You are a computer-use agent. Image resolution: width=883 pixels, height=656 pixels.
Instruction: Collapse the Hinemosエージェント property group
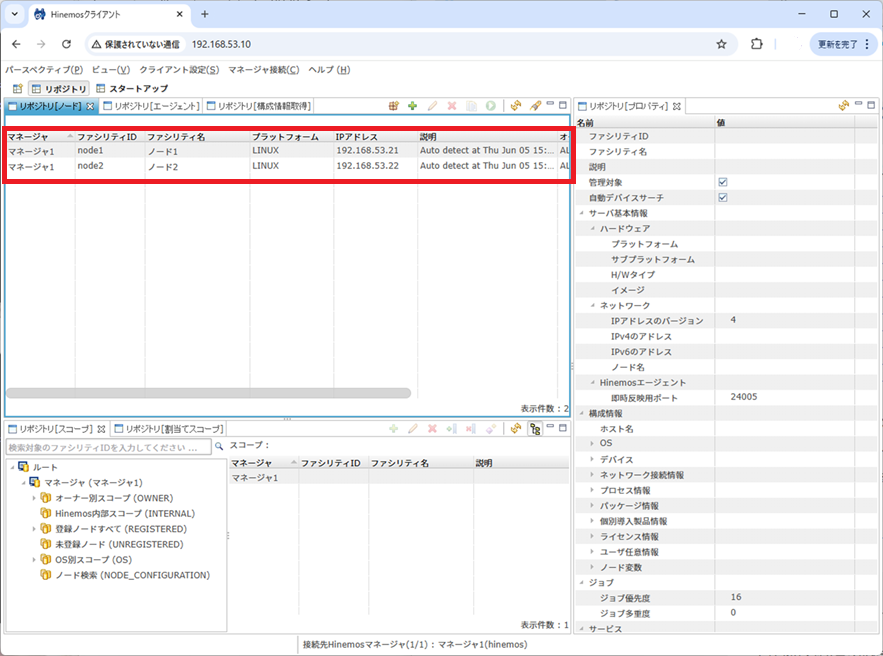(x=592, y=382)
